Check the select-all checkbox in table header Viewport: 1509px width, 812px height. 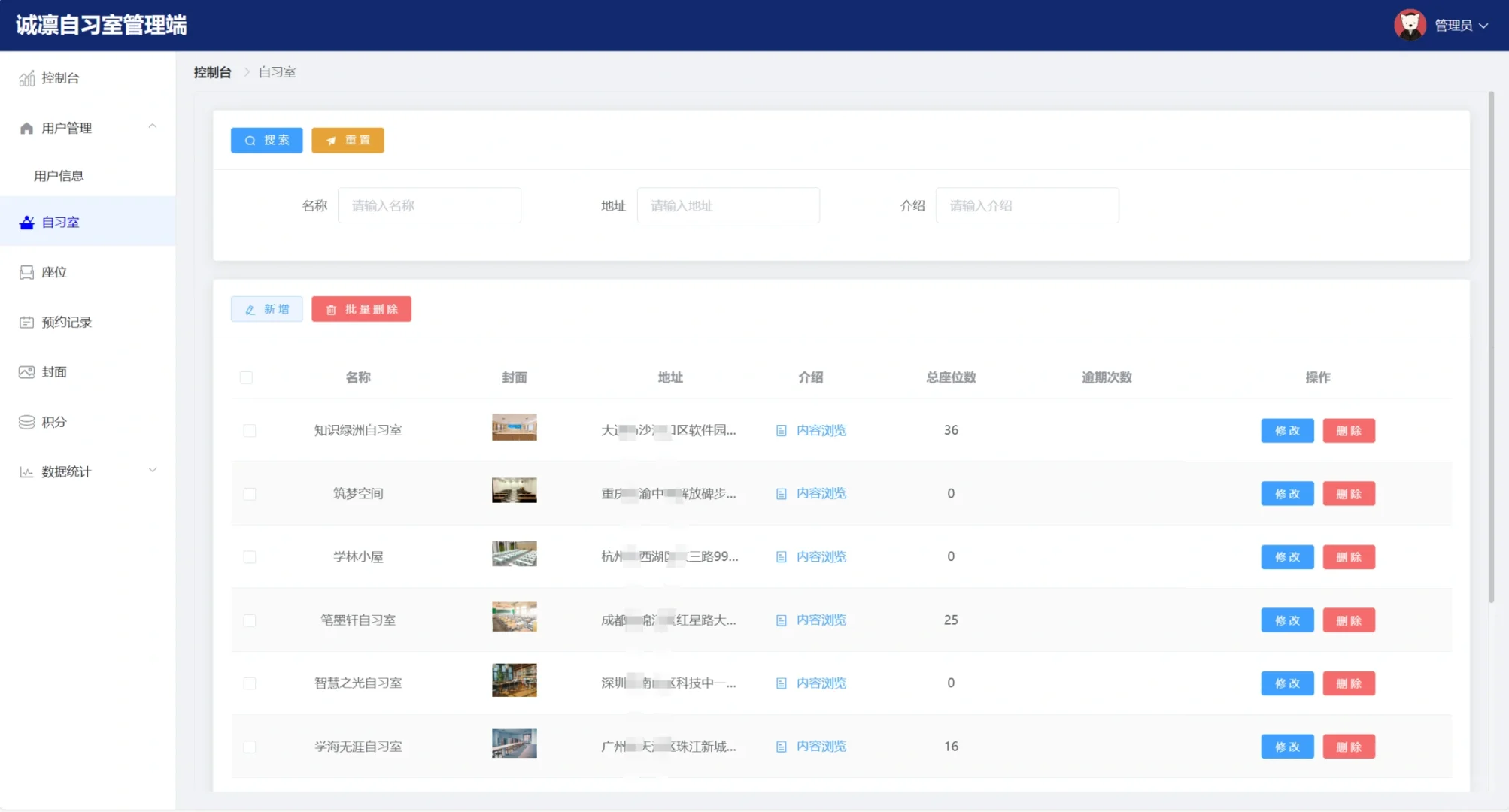point(247,377)
